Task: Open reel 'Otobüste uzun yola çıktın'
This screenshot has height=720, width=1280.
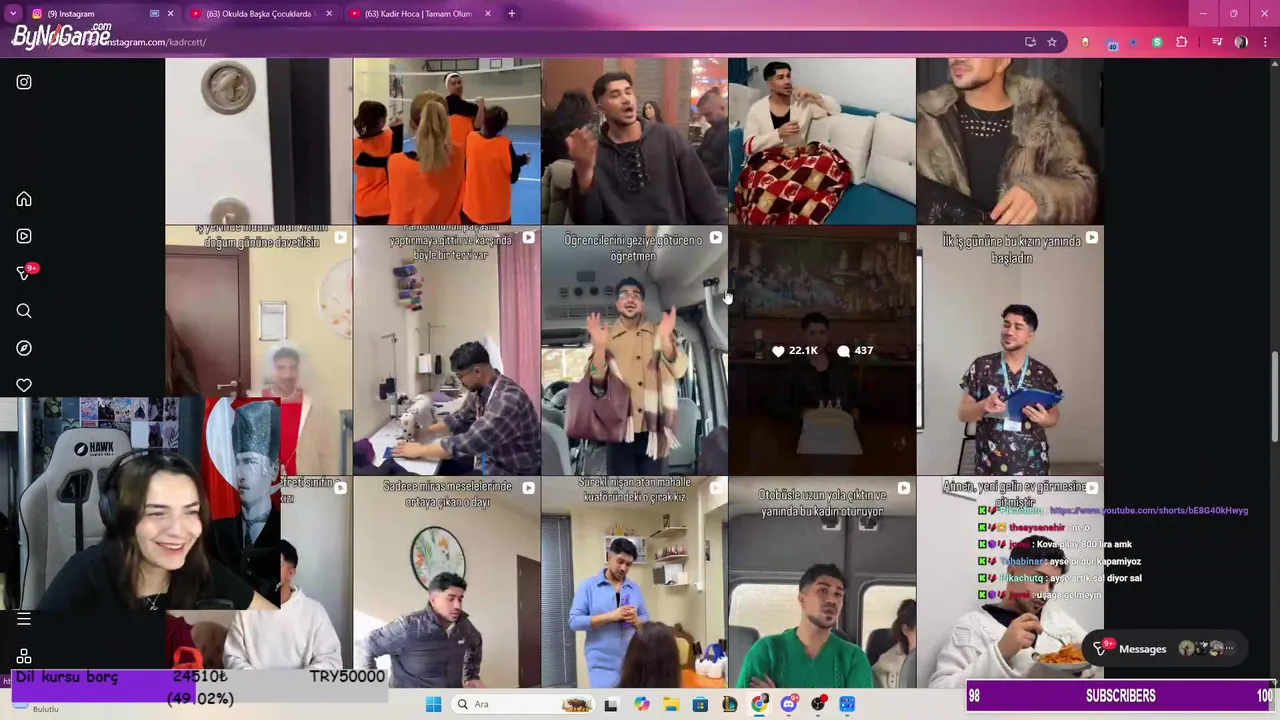Action: point(822,582)
